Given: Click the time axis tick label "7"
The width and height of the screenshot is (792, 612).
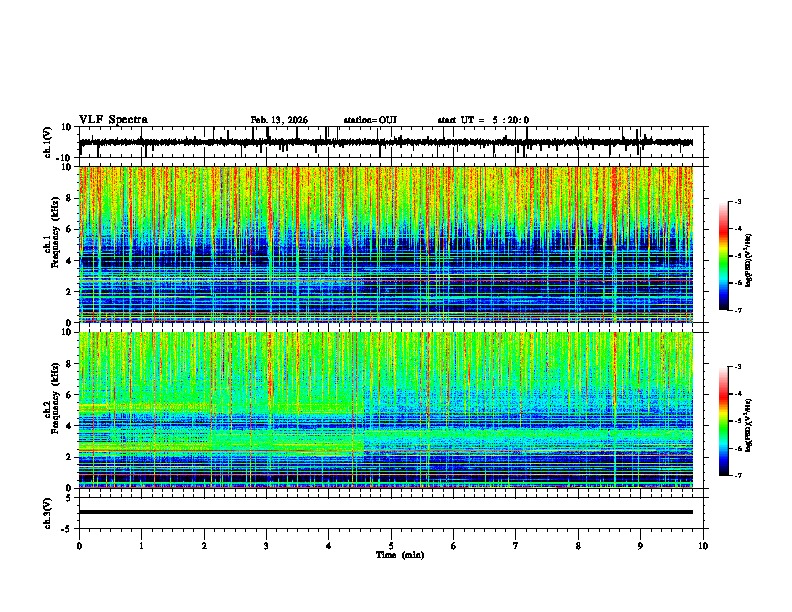Looking at the screenshot, I should (516, 546).
